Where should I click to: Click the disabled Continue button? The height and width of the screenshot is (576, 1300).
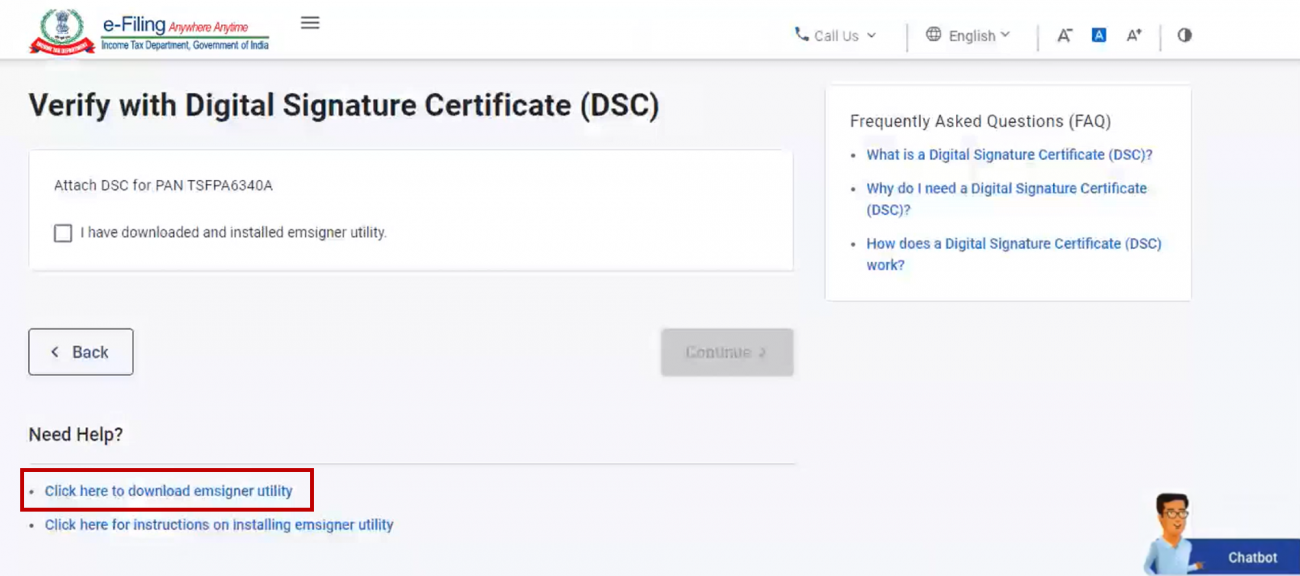(727, 351)
